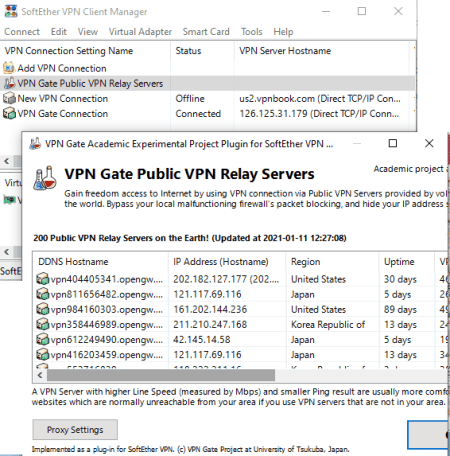
Task: Select vpn612249490.opengw server row
Action: point(240,340)
